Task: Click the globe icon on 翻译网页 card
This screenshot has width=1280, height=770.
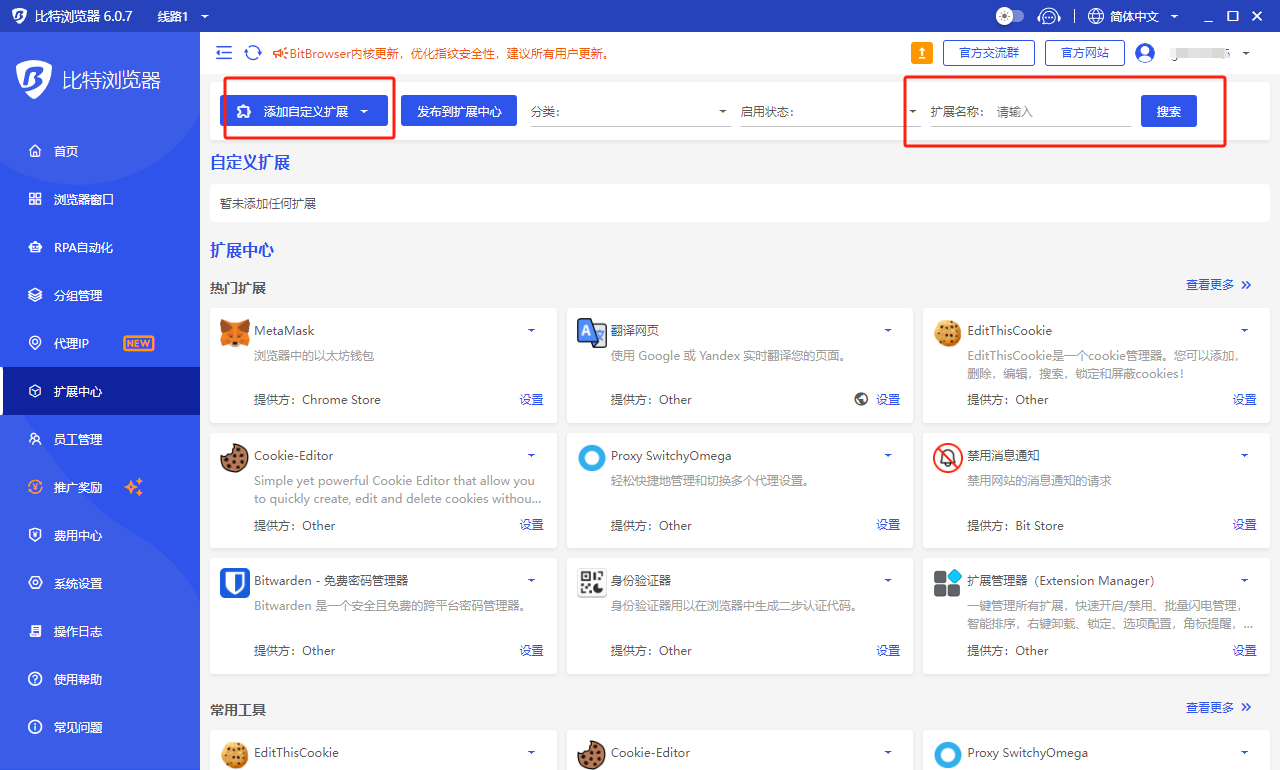Action: click(861, 399)
